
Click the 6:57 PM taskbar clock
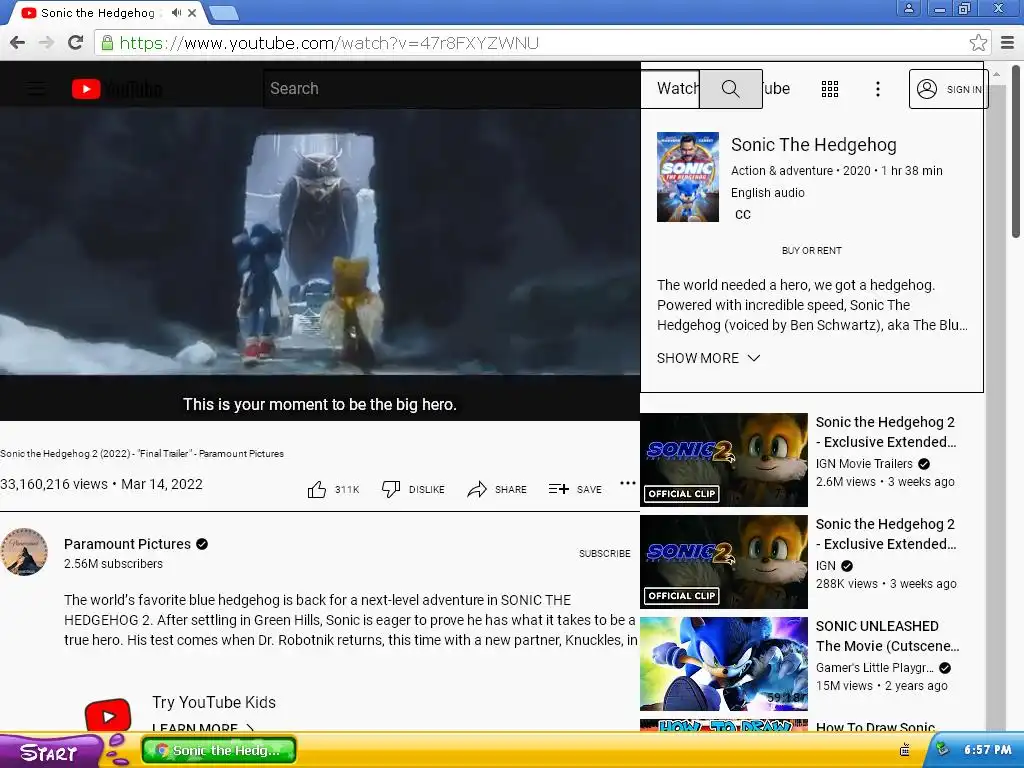tap(987, 750)
